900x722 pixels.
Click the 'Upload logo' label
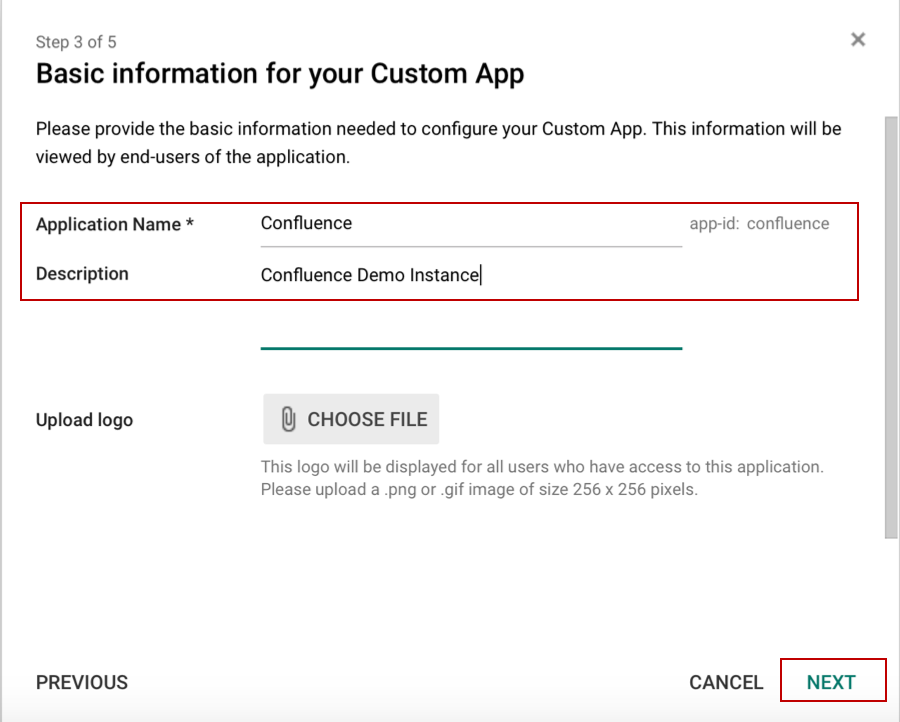pyautogui.click(x=84, y=420)
